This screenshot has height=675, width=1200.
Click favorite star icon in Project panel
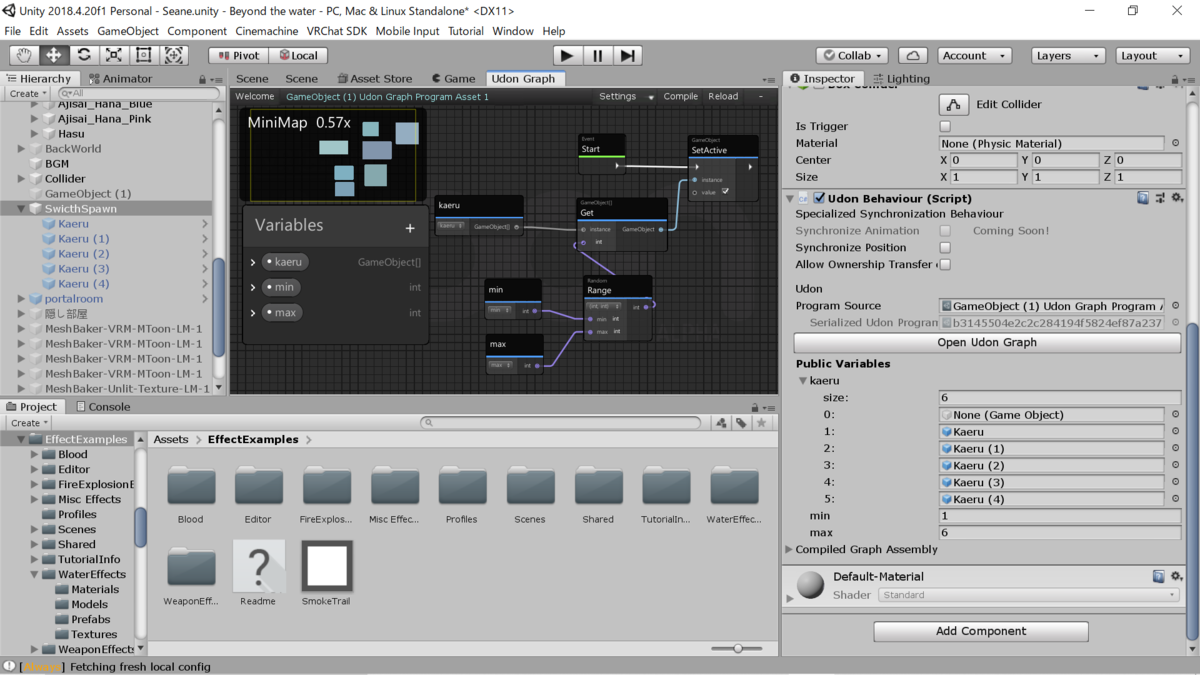761,423
